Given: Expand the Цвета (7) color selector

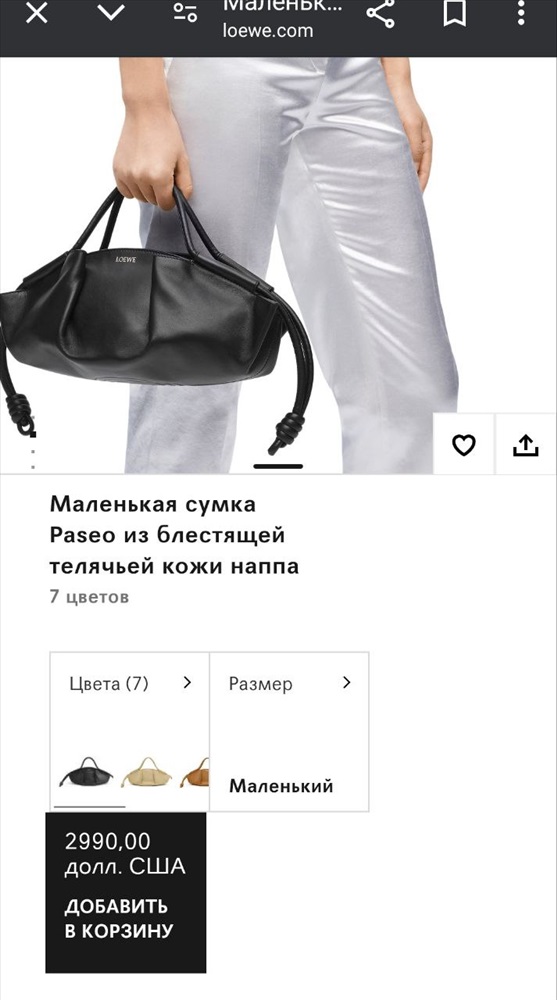Looking at the screenshot, I should (130, 684).
